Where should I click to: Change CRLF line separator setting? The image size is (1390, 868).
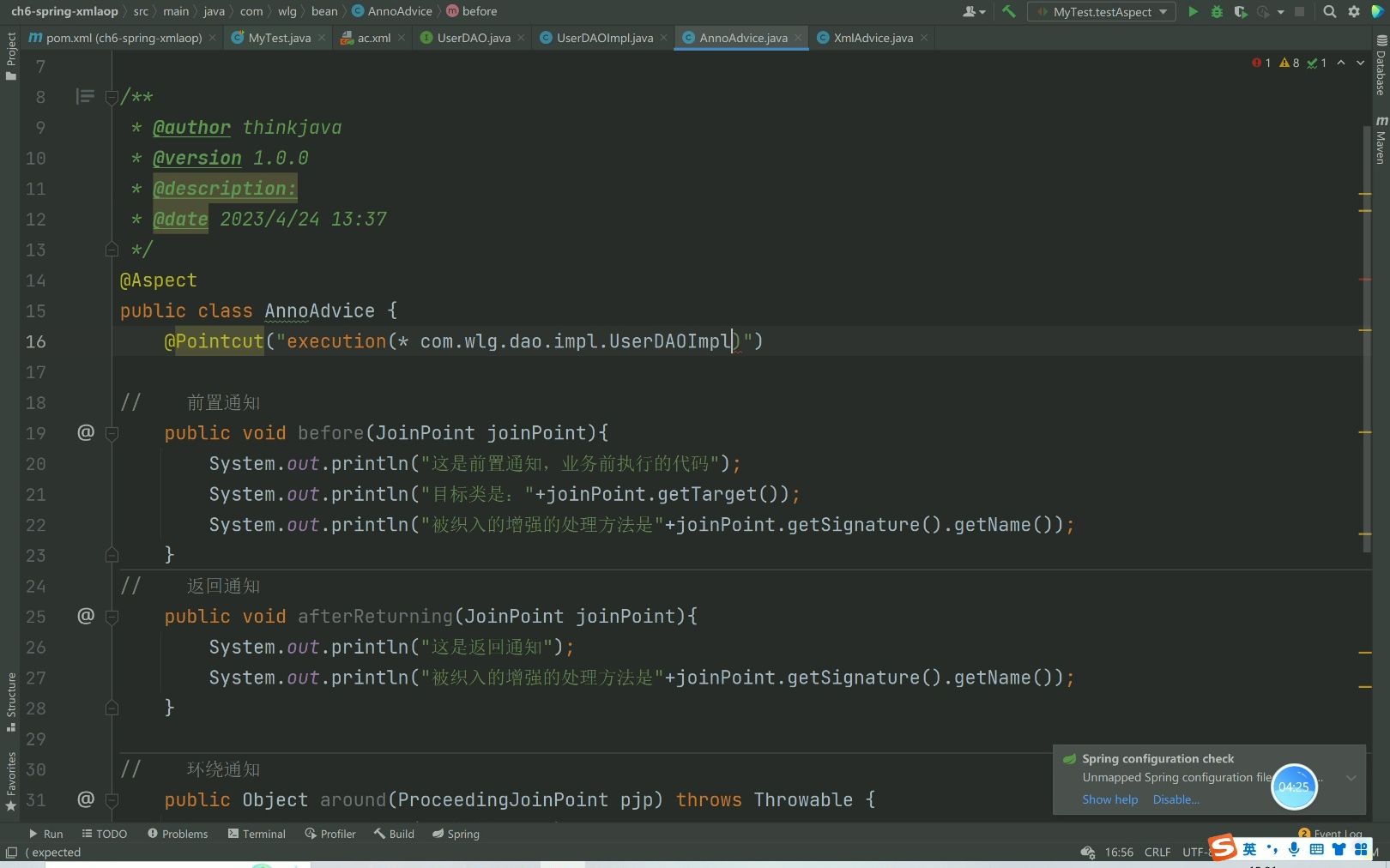1157,853
